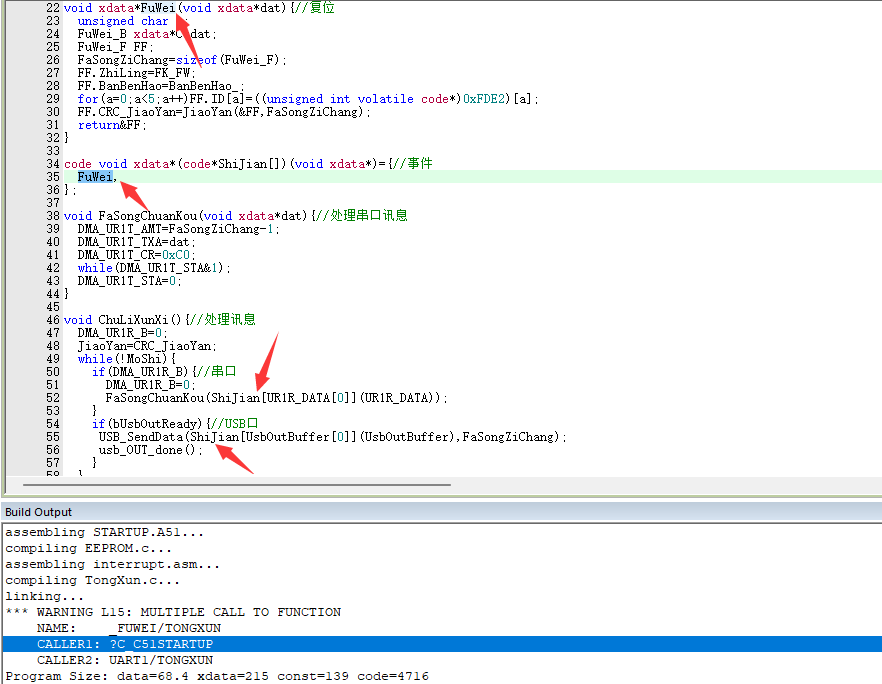Click line number 53 in the gutter
The height and width of the screenshot is (684, 882).
pyautogui.click(x=53, y=411)
